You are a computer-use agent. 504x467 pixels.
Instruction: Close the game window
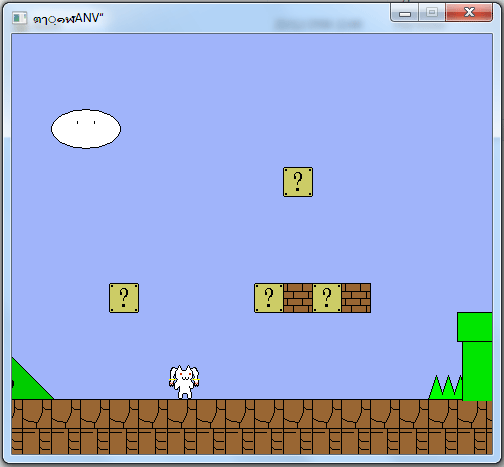pos(469,13)
